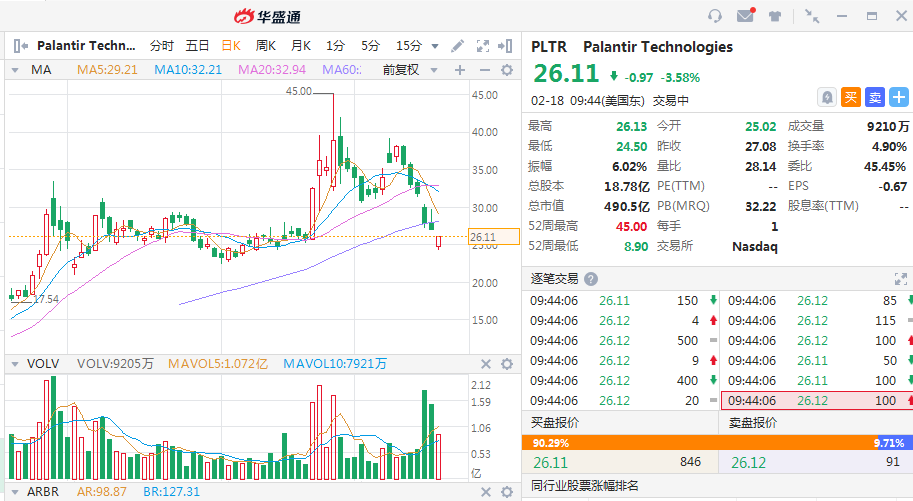Open VOLV indicator settings gear
Screen dimensions: 913x501
pyautogui.click(x=507, y=364)
